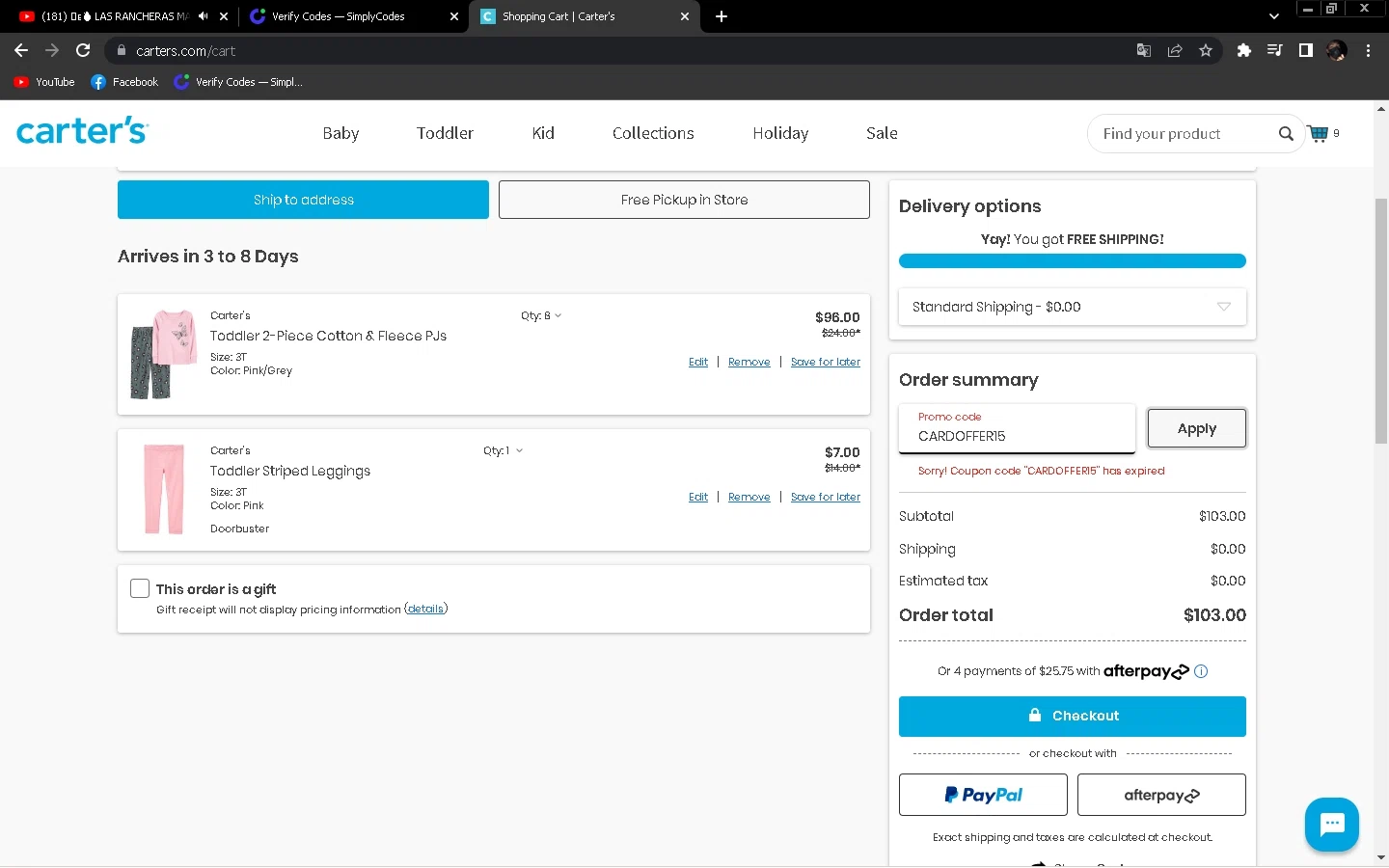Open the Facebook bookmark
The image size is (1389, 868).
pyautogui.click(x=124, y=82)
